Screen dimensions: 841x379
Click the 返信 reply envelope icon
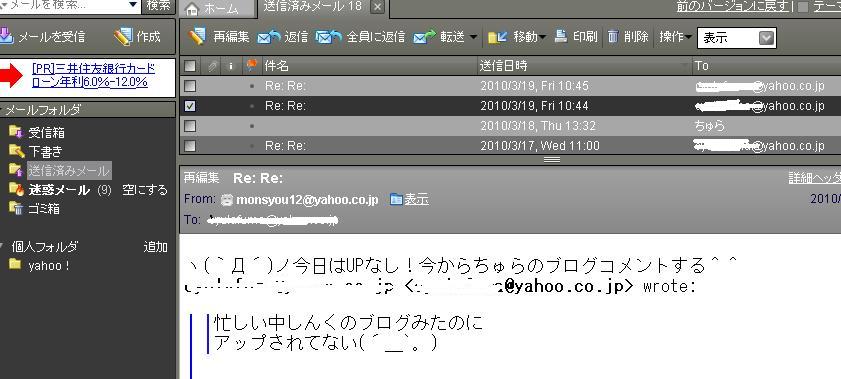point(269,37)
